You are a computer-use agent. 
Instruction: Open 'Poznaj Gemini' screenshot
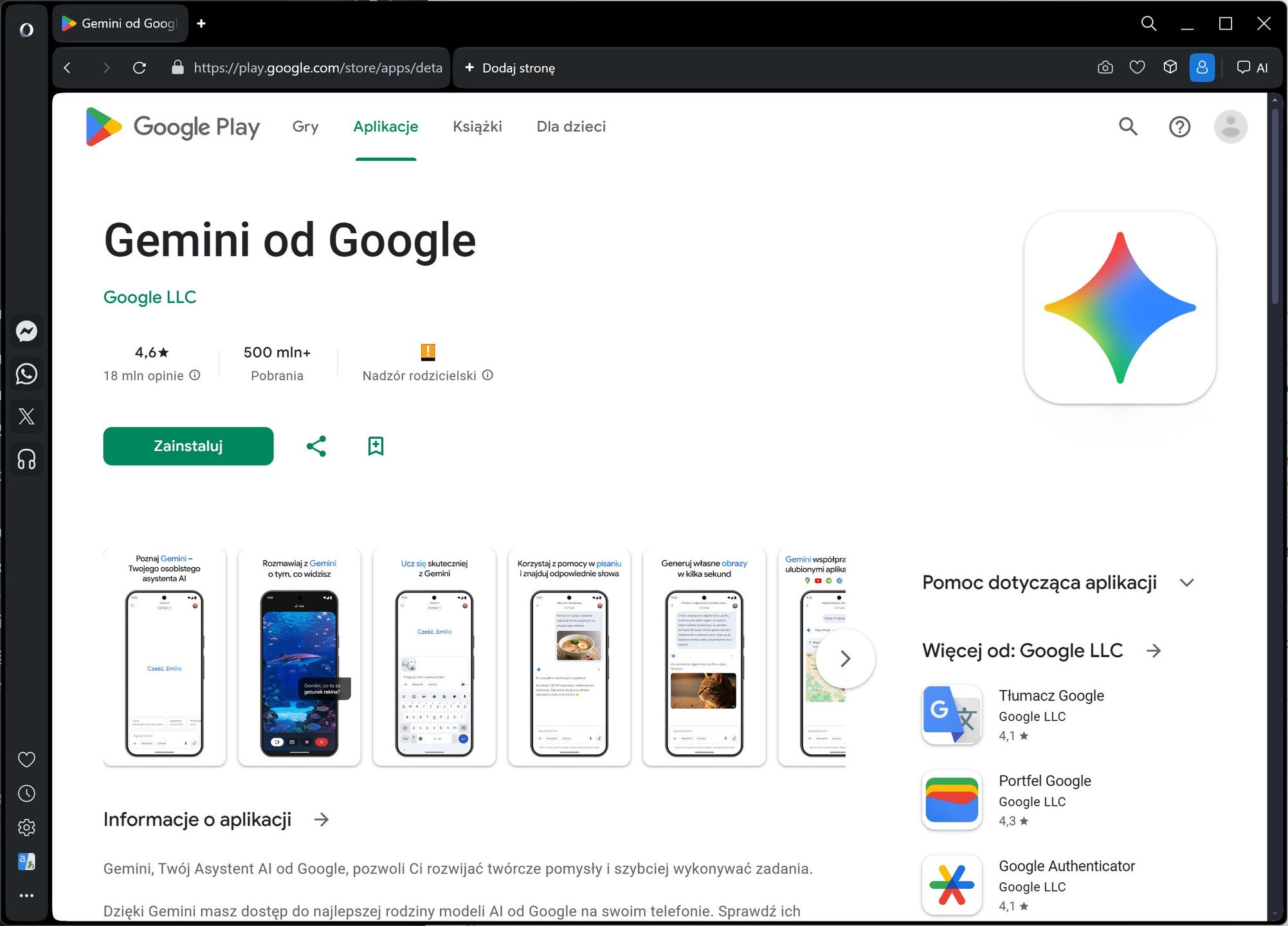point(165,657)
